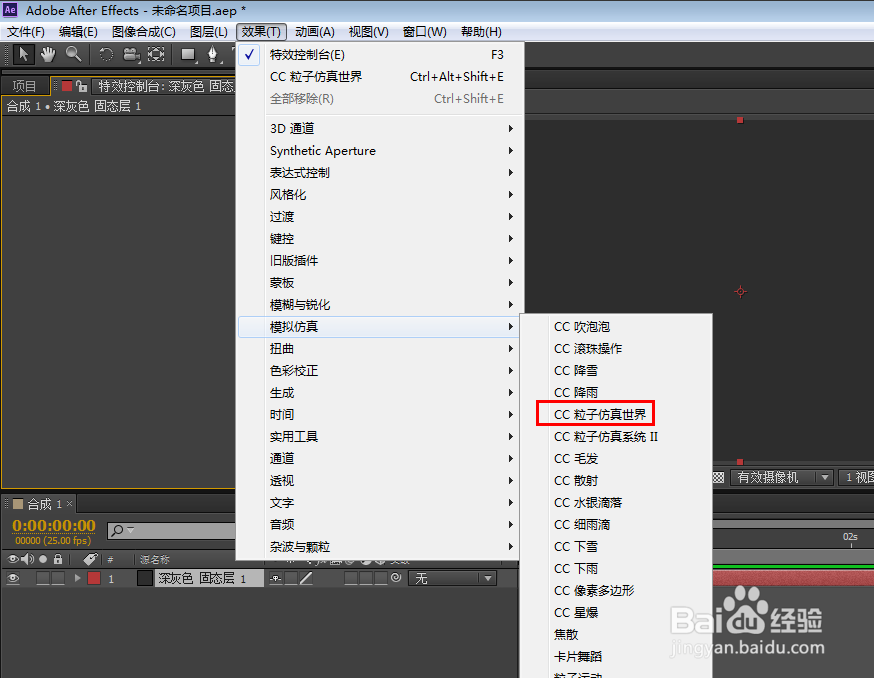Click the lock icon on effect controls panel
Viewport: 874px width, 678px height.
tap(82, 86)
